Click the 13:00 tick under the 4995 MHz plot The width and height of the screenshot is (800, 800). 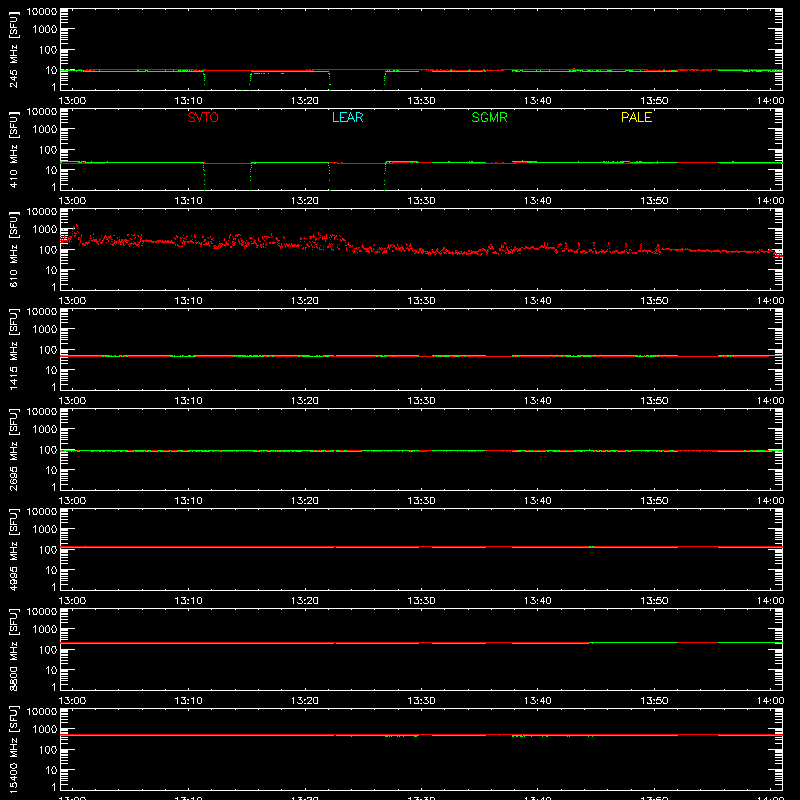coord(72,601)
